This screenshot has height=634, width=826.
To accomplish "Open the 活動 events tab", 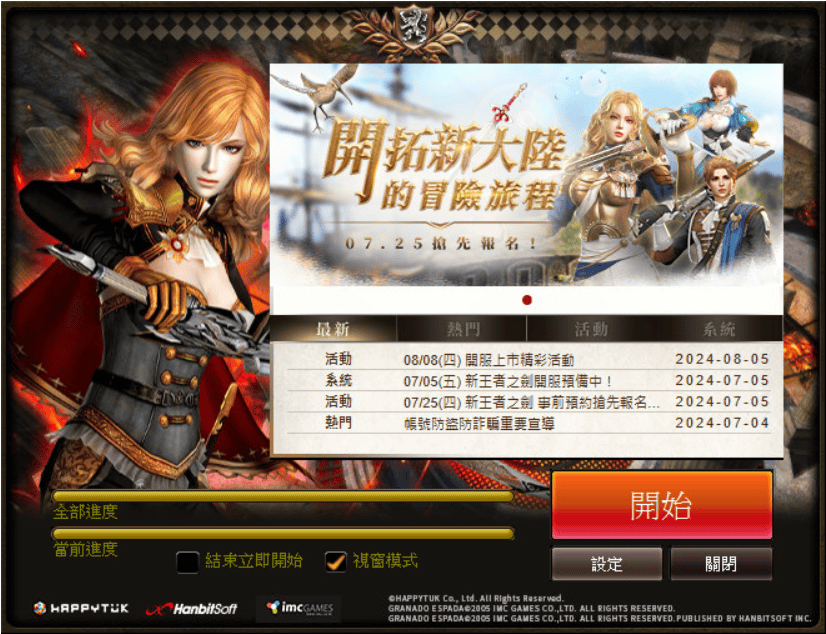I will coord(591,329).
